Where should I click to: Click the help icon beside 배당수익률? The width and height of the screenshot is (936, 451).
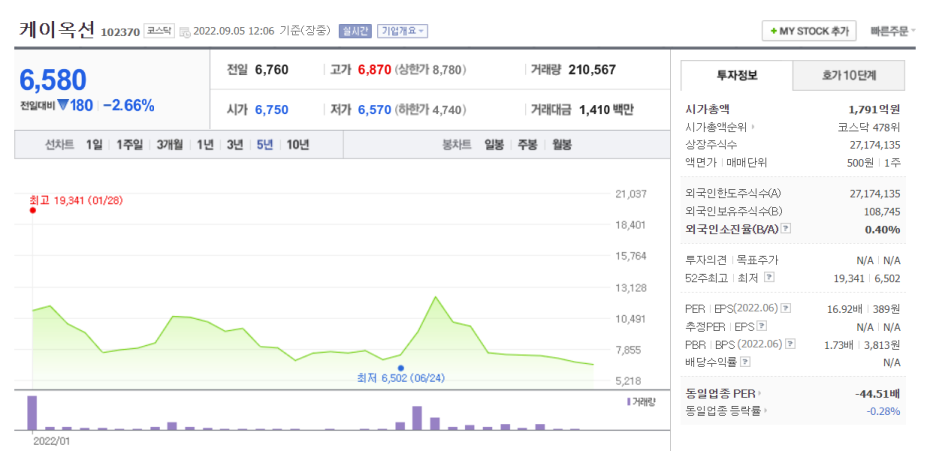click(745, 362)
